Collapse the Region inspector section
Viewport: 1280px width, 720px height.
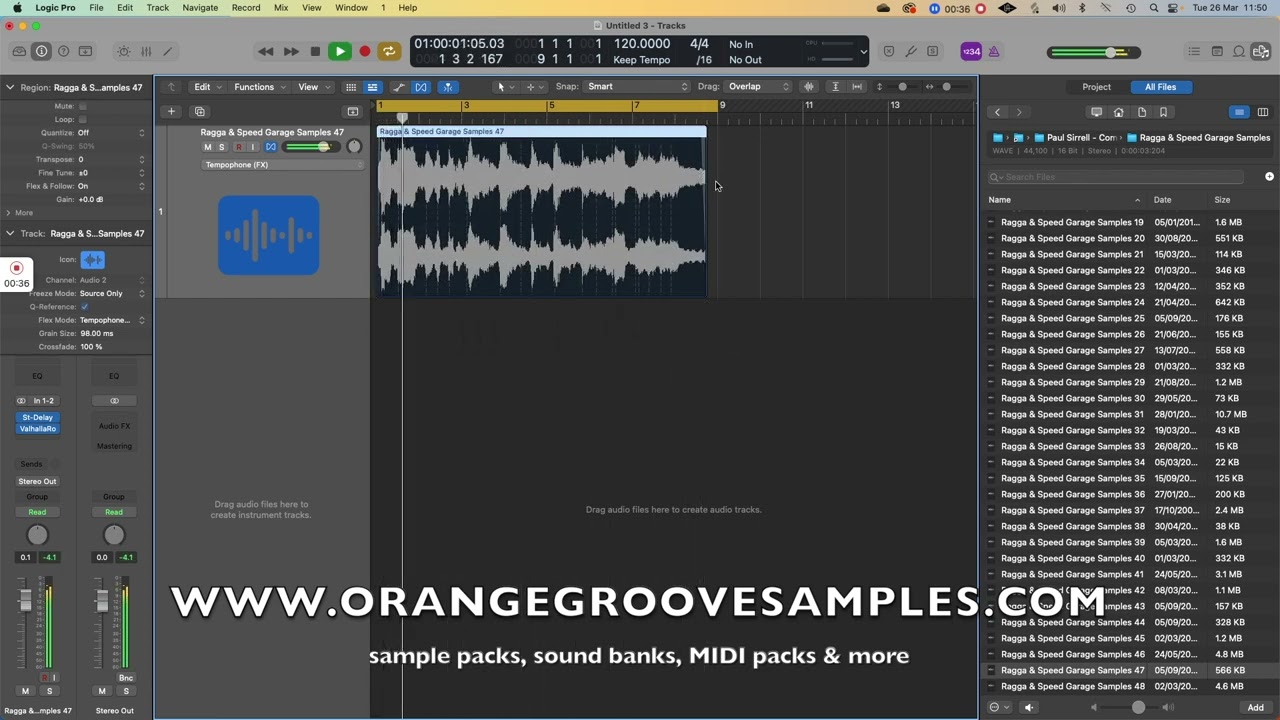click(10, 88)
